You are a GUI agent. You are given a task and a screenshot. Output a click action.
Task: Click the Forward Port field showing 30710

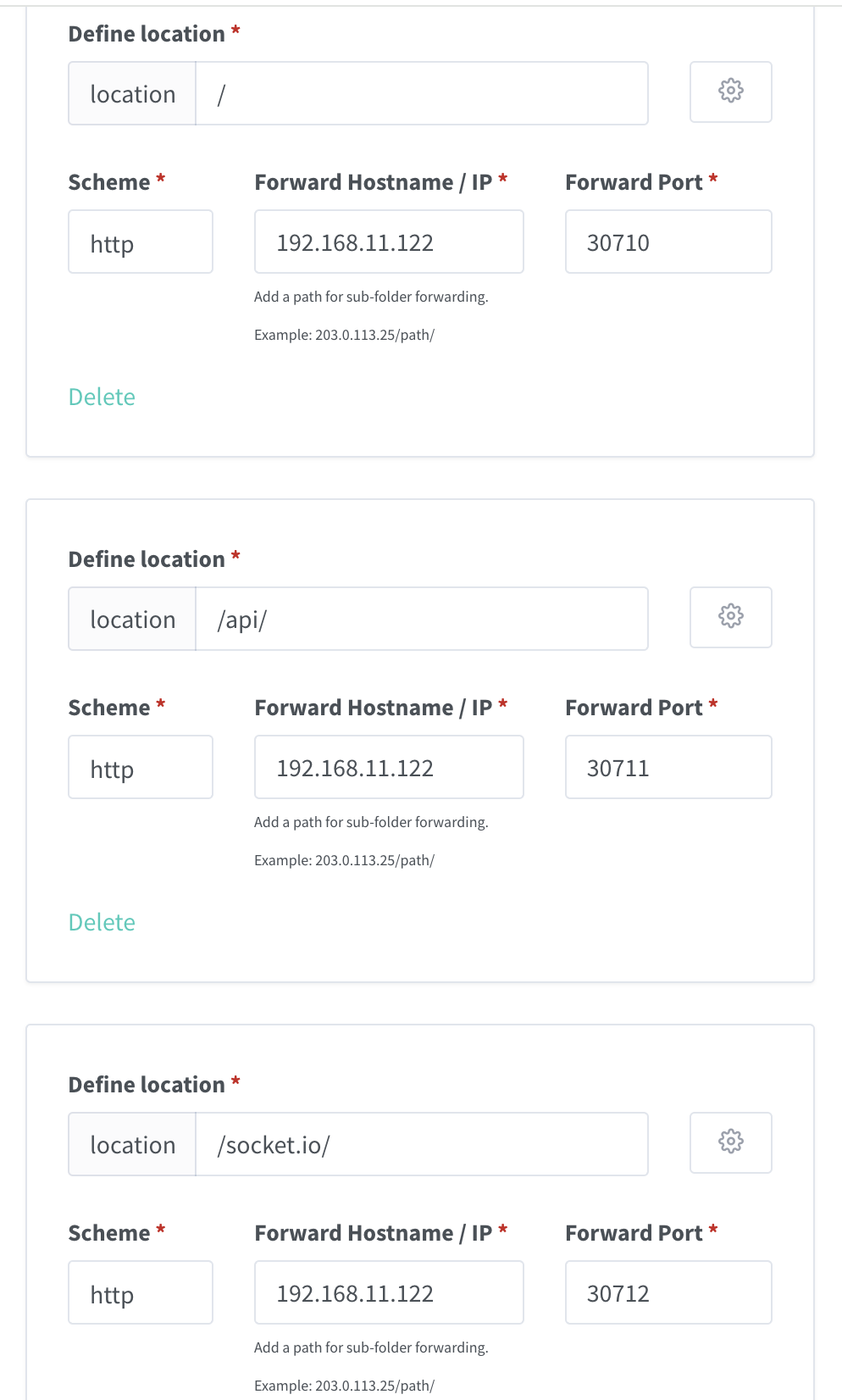(x=668, y=242)
